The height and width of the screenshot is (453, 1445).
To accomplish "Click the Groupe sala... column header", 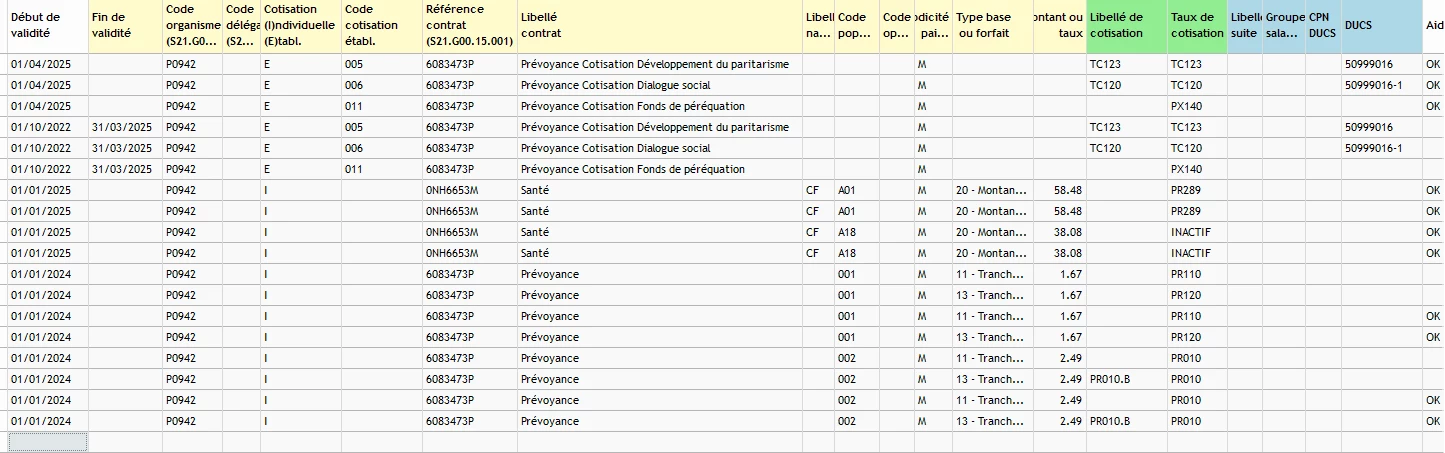I will click(x=1284, y=26).
